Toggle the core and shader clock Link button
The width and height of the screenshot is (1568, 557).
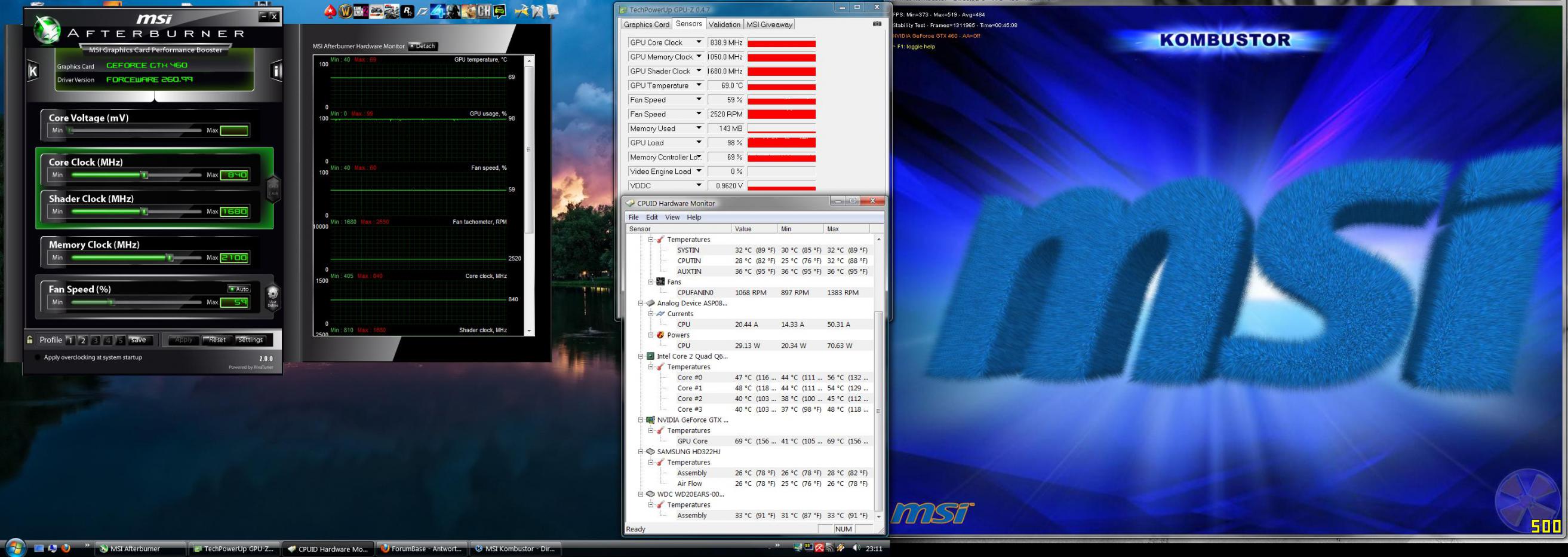point(273,189)
